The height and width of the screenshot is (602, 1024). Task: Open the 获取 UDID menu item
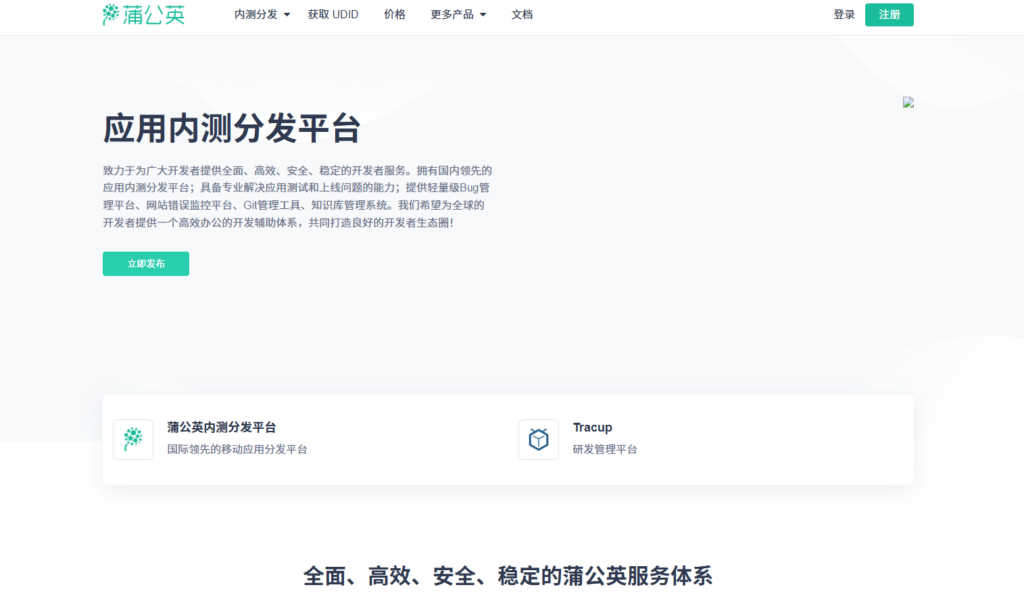pyautogui.click(x=333, y=14)
